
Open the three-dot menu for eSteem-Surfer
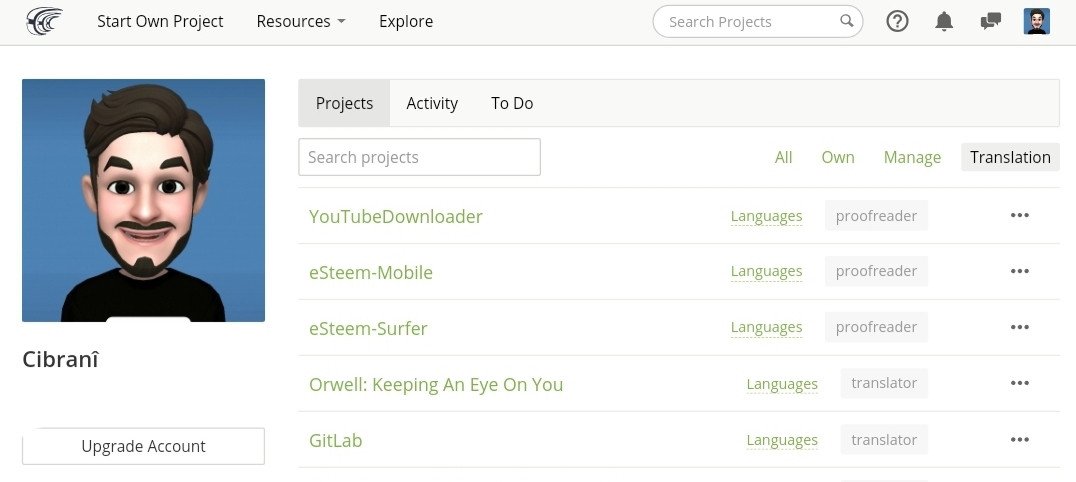pyautogui.click(x=1020, y=328)
